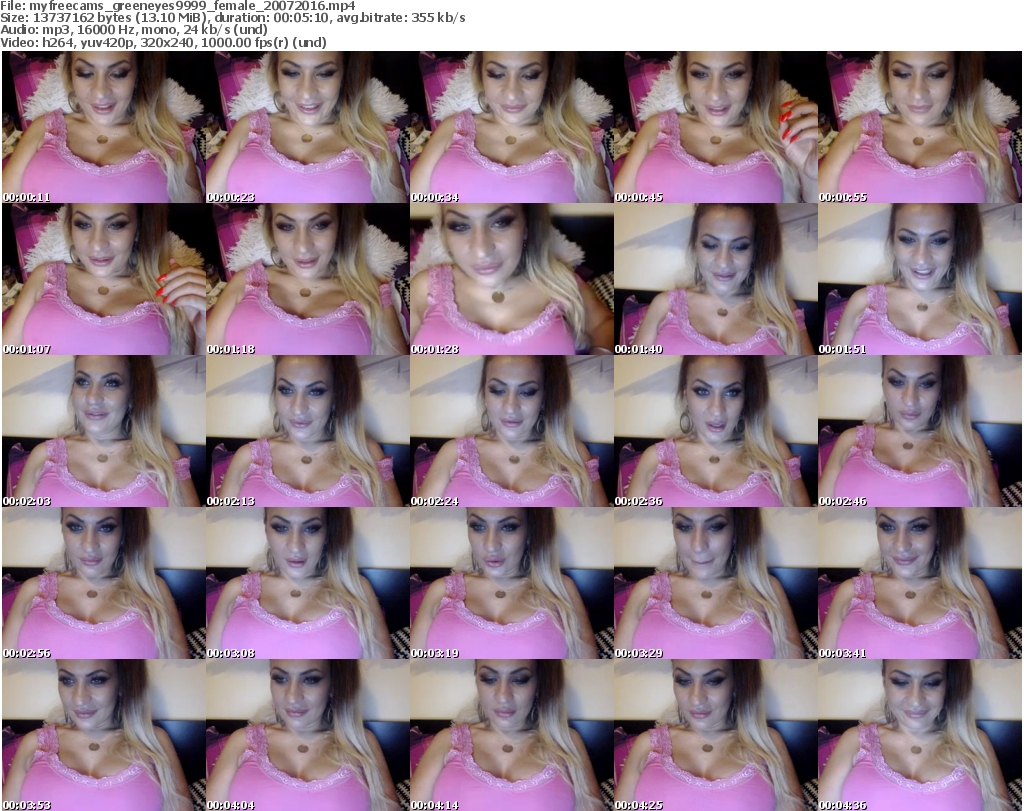Select the frame timestamped 00:01:28

point(511,279)
